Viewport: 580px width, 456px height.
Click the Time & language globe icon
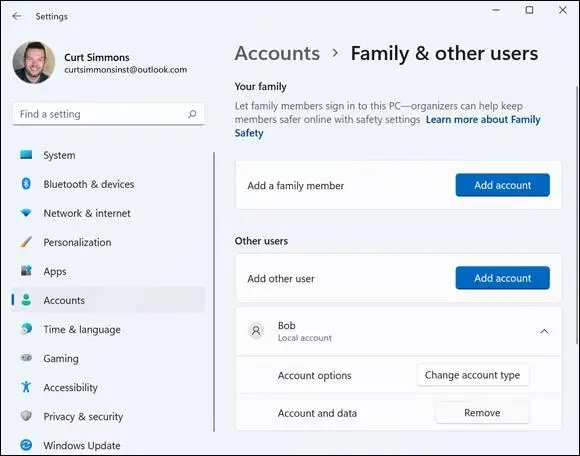pos(26,329)
